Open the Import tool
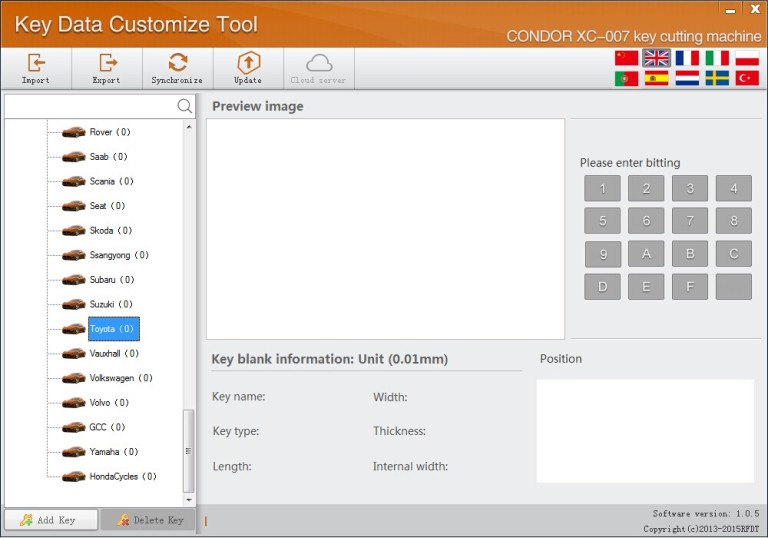This screenshot has height=538, width=768. pos(36,69)
